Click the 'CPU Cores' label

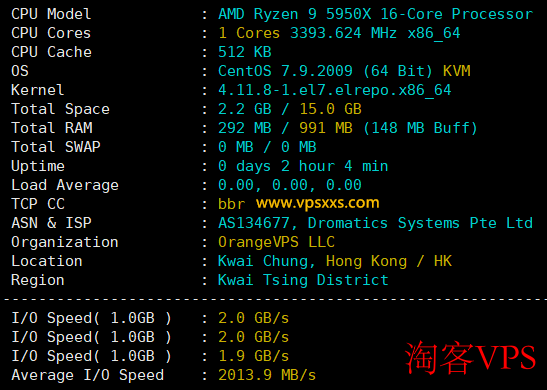51,33
